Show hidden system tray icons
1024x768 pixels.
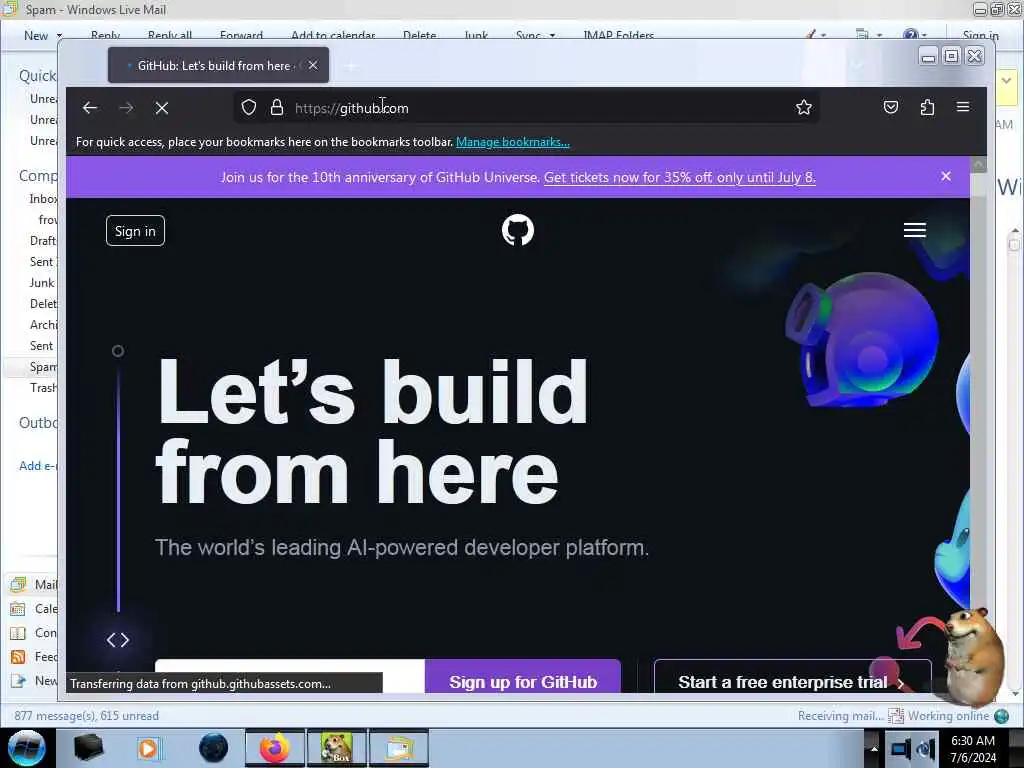click(x=874, y=748)
